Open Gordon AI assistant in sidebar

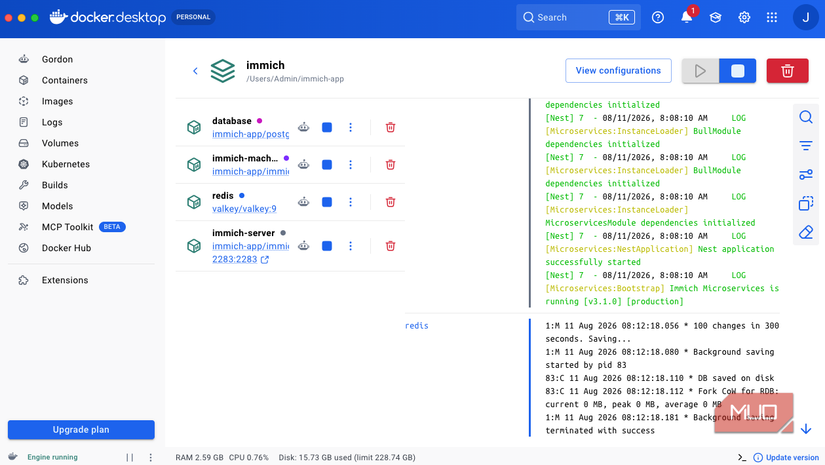tap(57, 59)
